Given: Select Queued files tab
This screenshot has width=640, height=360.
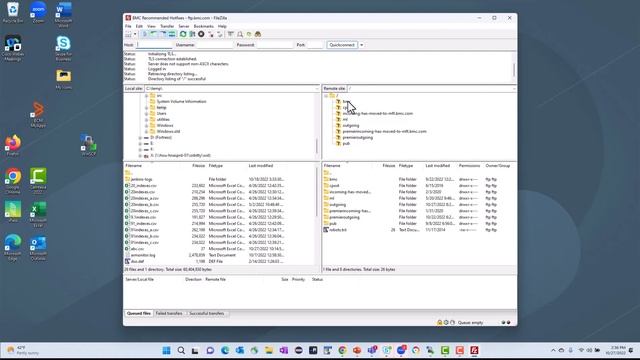Looking at the screenshot, I should [x=139, y=313].
